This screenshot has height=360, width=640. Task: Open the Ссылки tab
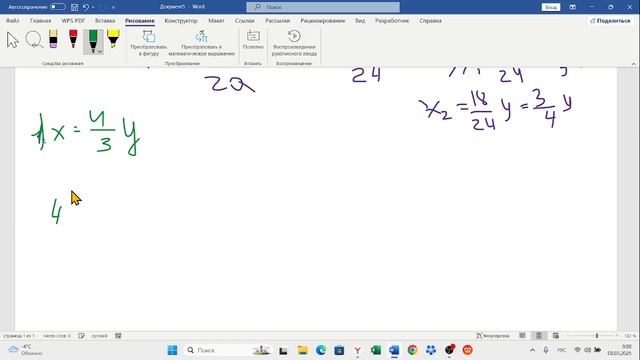pos(244,21)
